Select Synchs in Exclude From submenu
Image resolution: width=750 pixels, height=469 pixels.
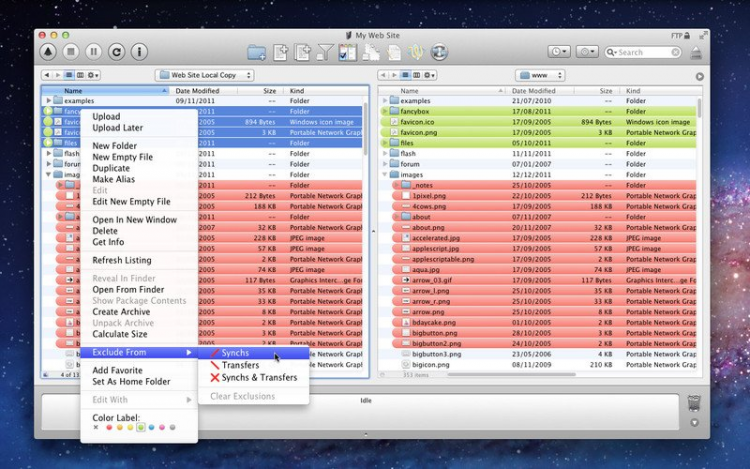(x=236, y=353)
